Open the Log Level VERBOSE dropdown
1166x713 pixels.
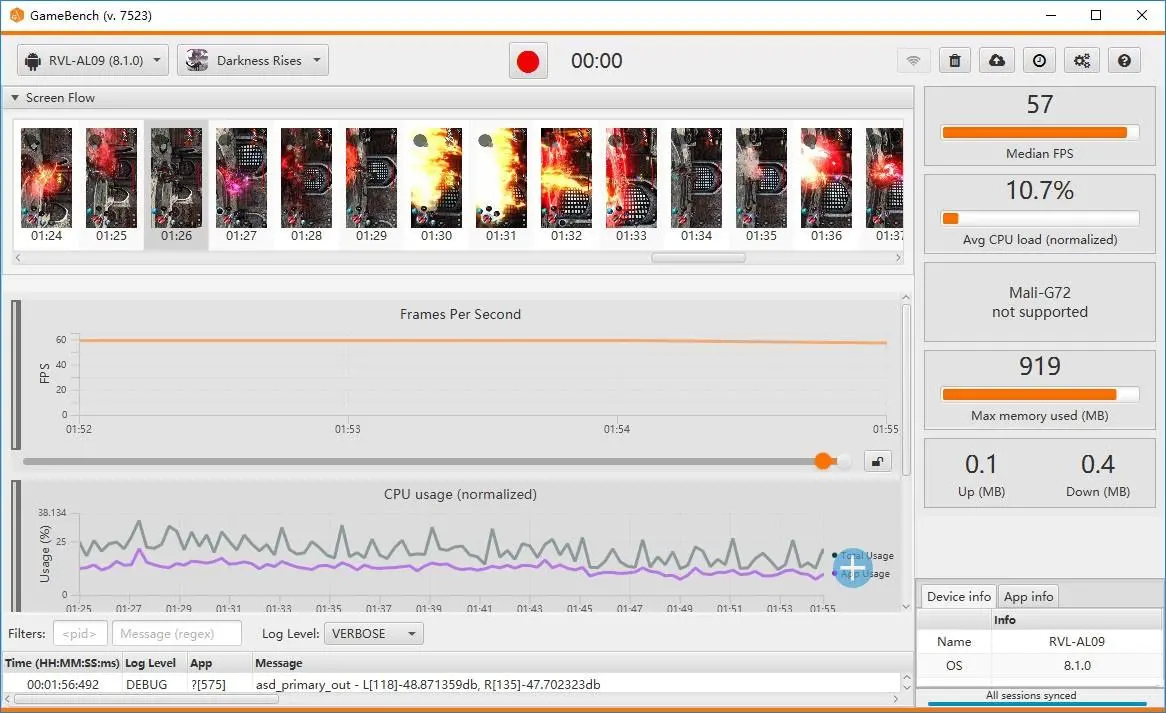[x=373, y=634]
